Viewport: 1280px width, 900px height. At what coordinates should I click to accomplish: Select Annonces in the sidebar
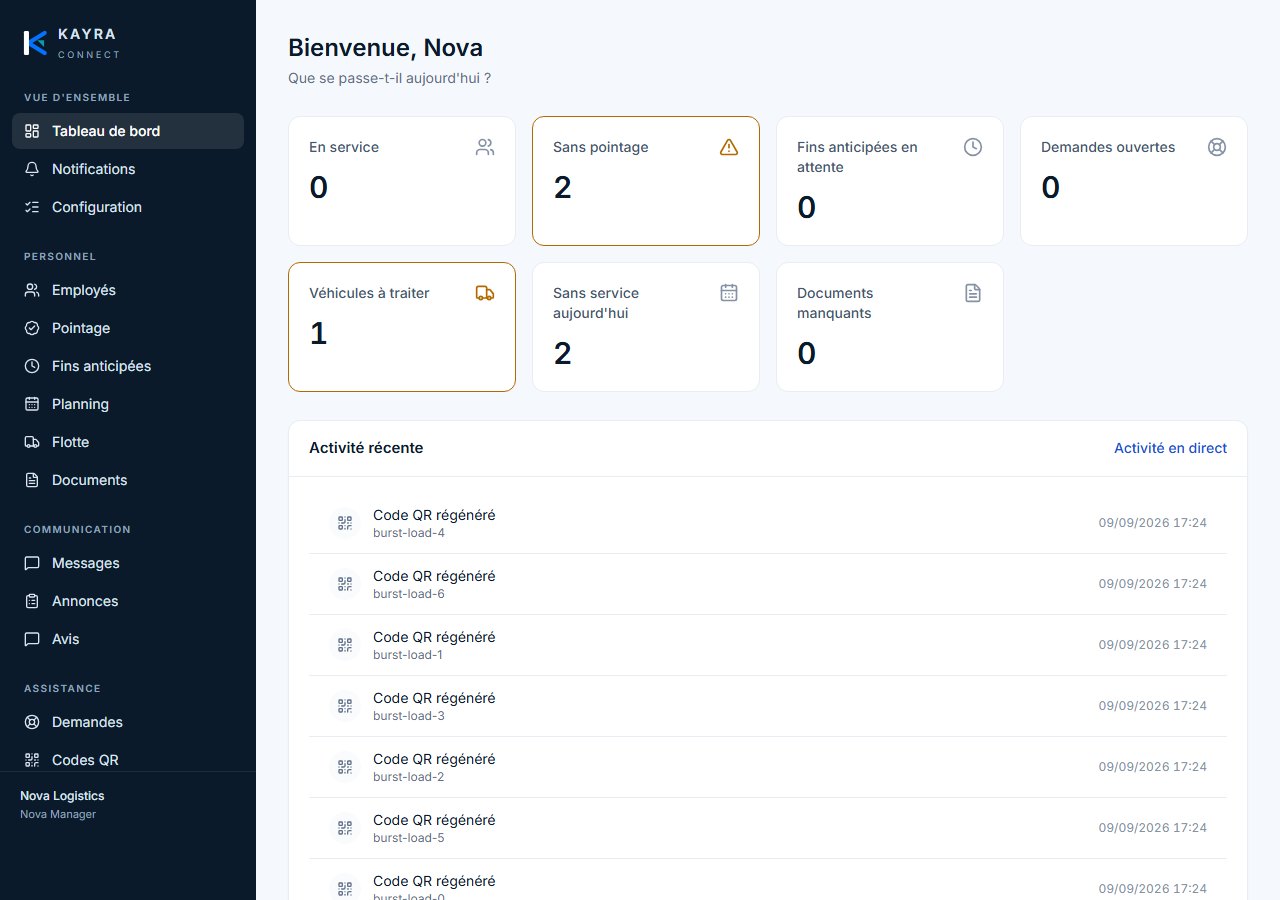coord(128,601)
